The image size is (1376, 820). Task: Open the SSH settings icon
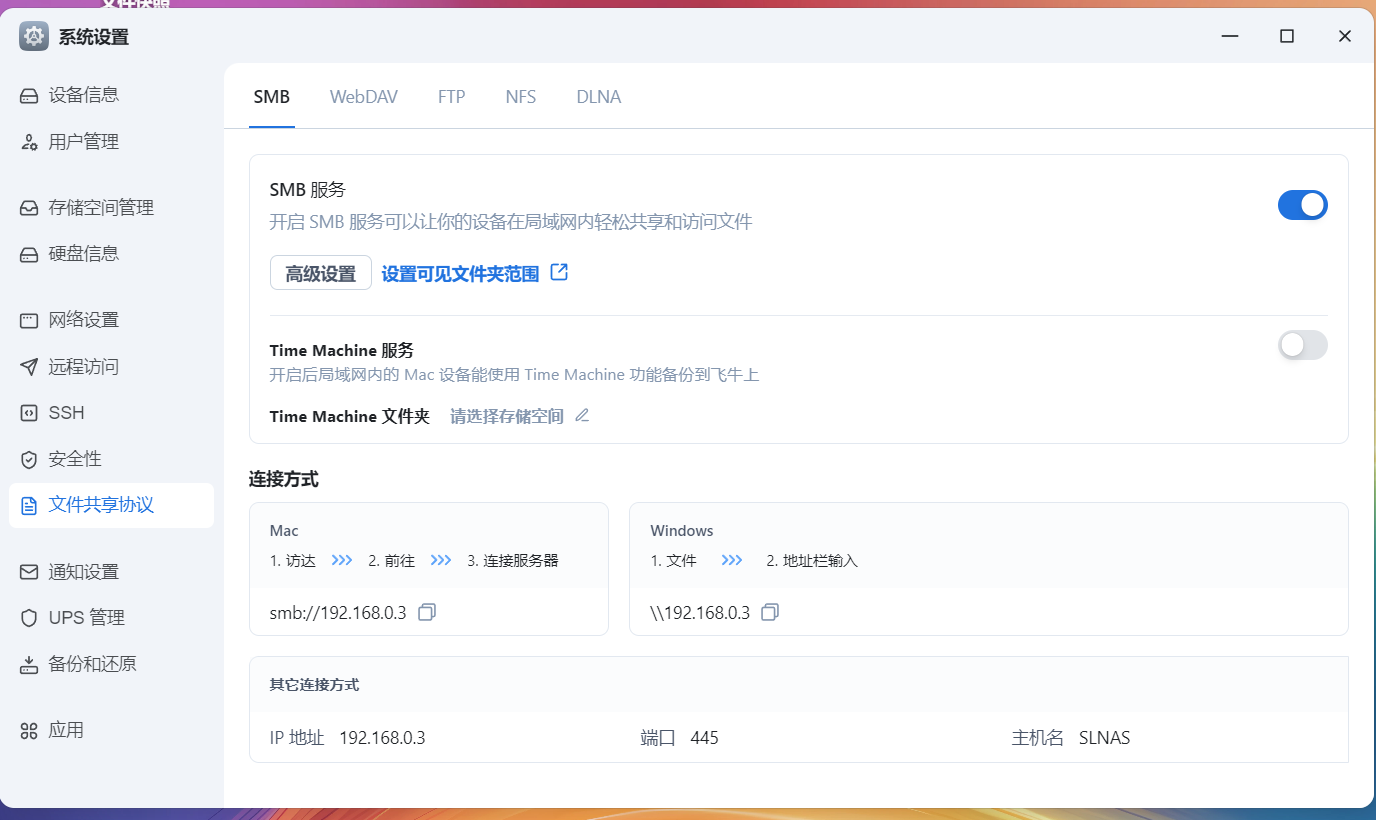tap(29, 413)
